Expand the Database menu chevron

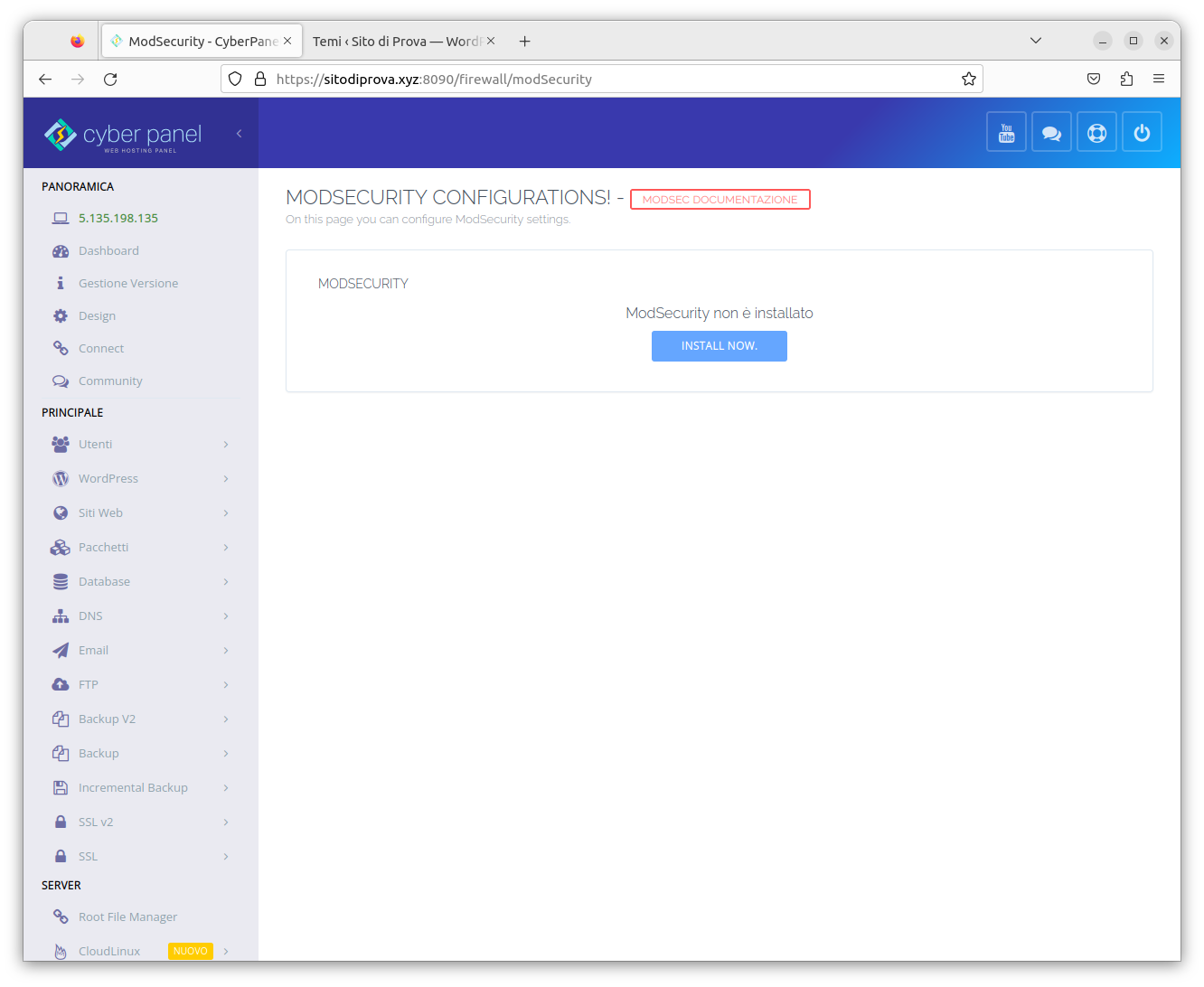coord(226,581)
